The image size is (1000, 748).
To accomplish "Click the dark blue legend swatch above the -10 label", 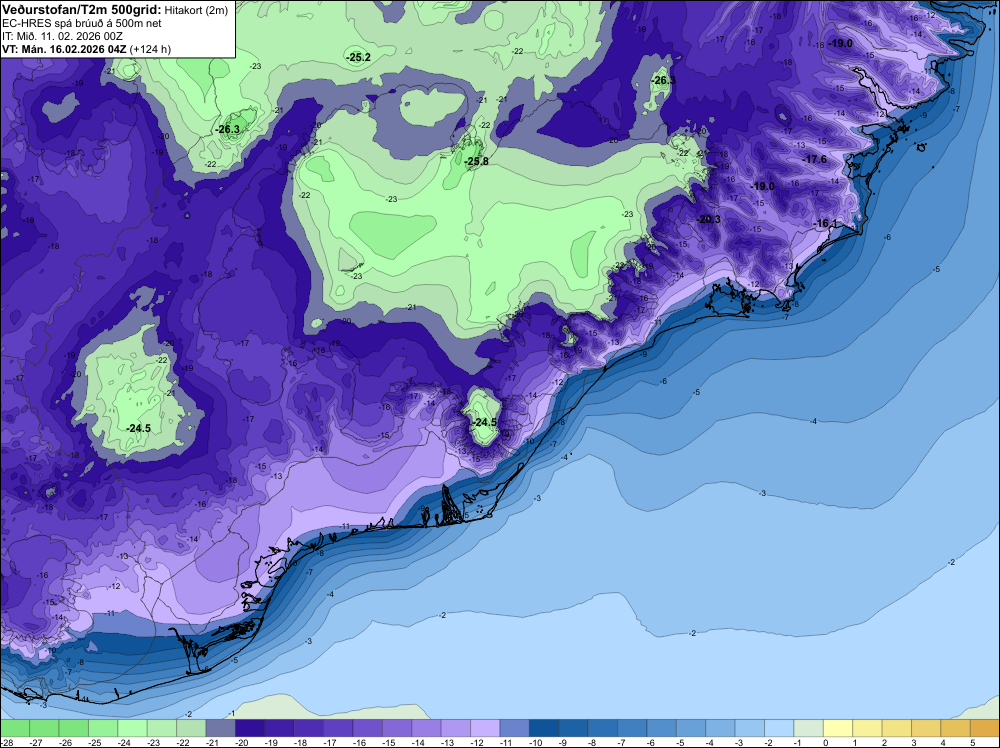I will click(x=544, y=728).
